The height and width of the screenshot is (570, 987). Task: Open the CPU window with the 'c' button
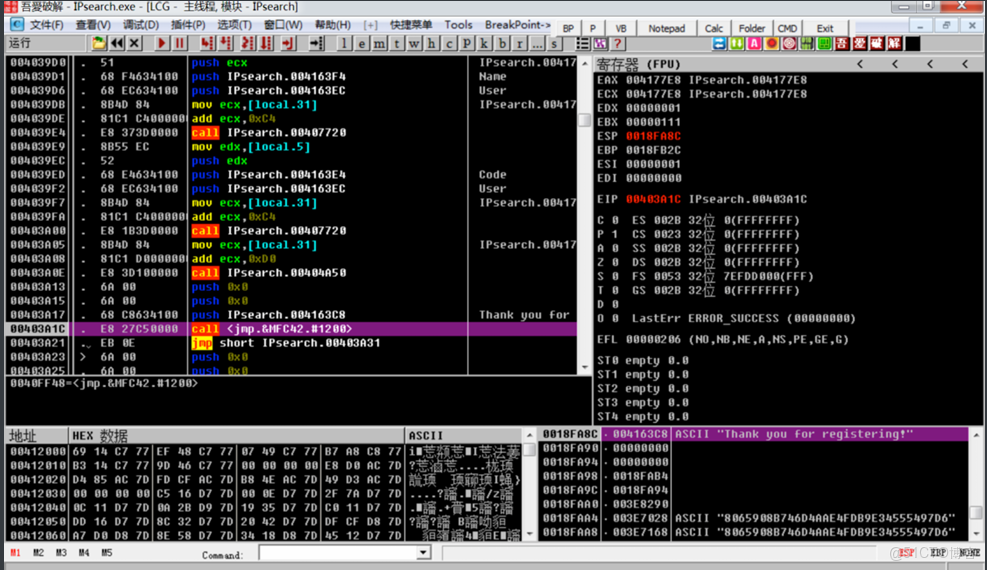[449, 43]
